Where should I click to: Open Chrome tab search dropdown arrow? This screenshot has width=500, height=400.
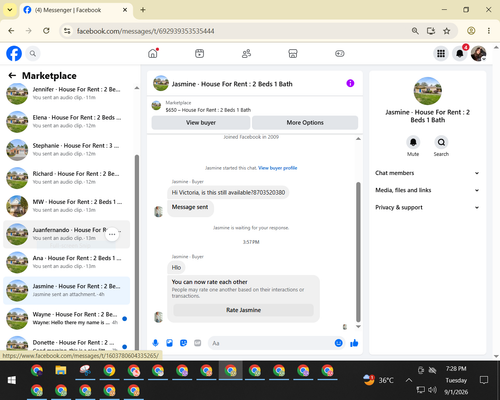point(10,10)
